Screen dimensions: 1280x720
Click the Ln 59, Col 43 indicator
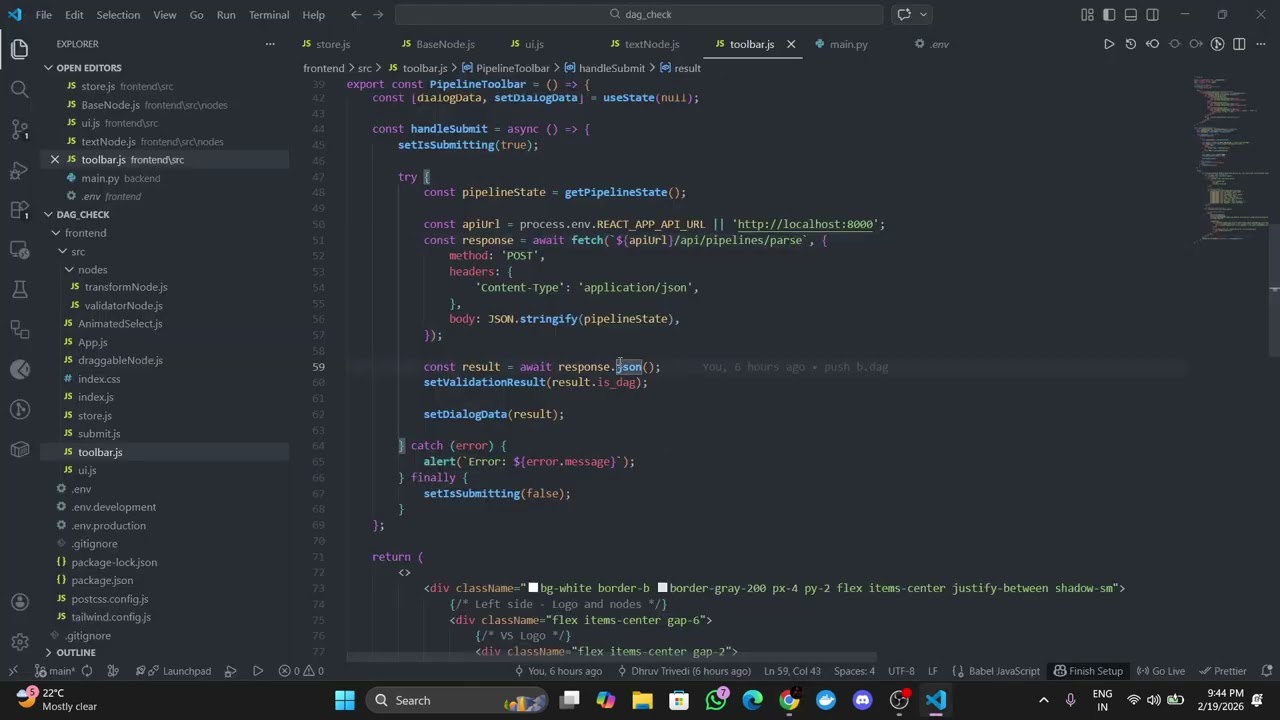coord(792,671)
